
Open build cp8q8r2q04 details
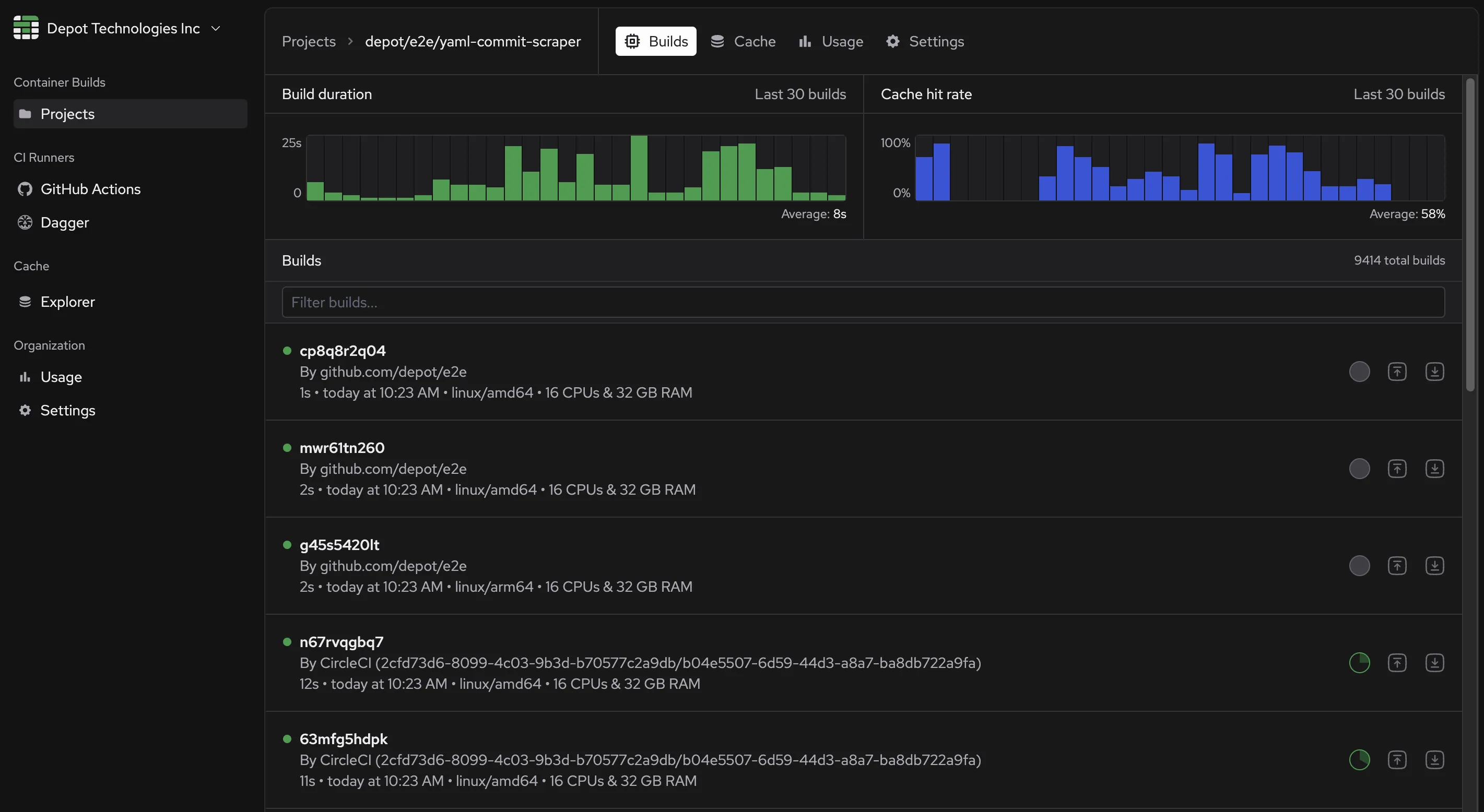tap(342, 351)
